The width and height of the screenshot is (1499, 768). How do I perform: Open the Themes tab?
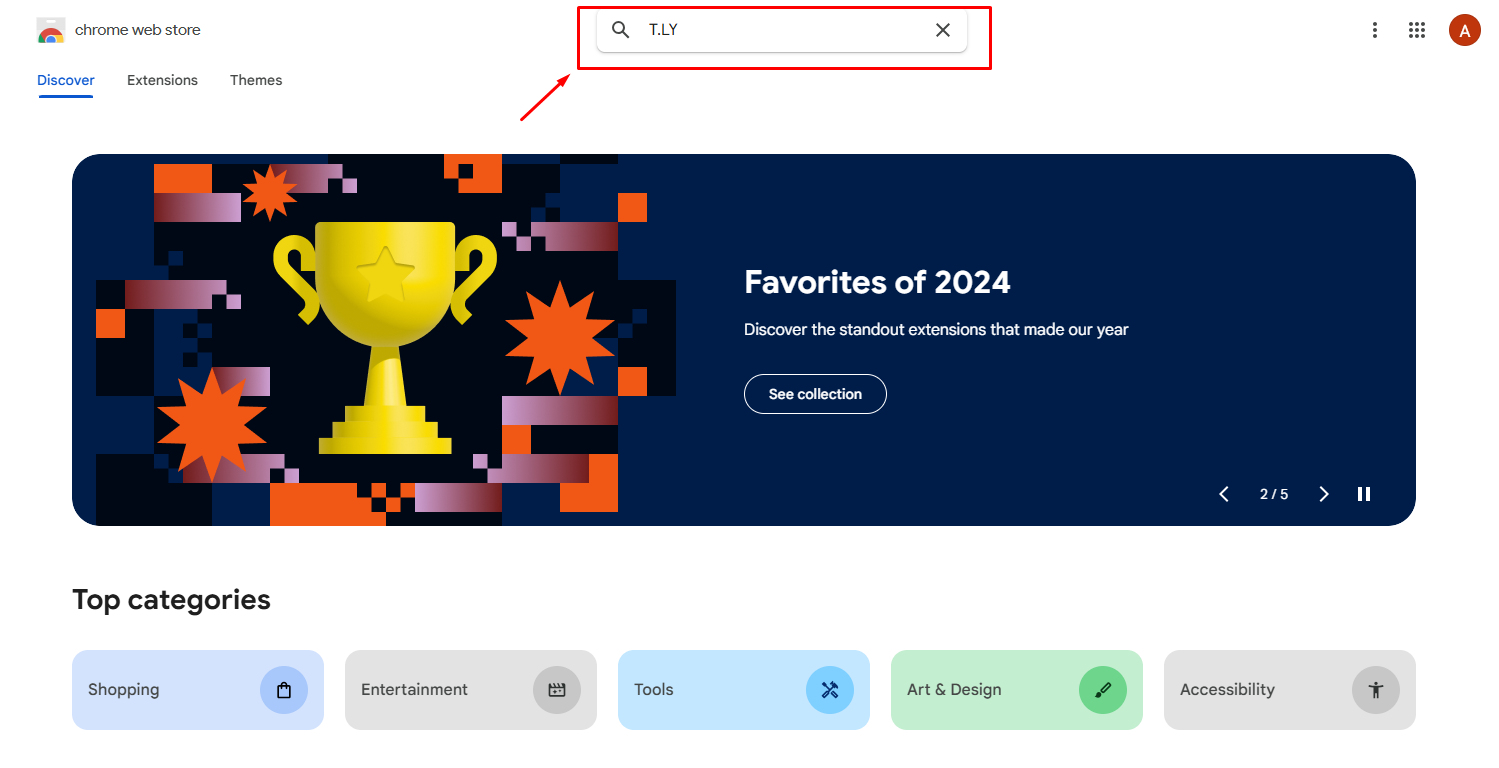(256, 80)
